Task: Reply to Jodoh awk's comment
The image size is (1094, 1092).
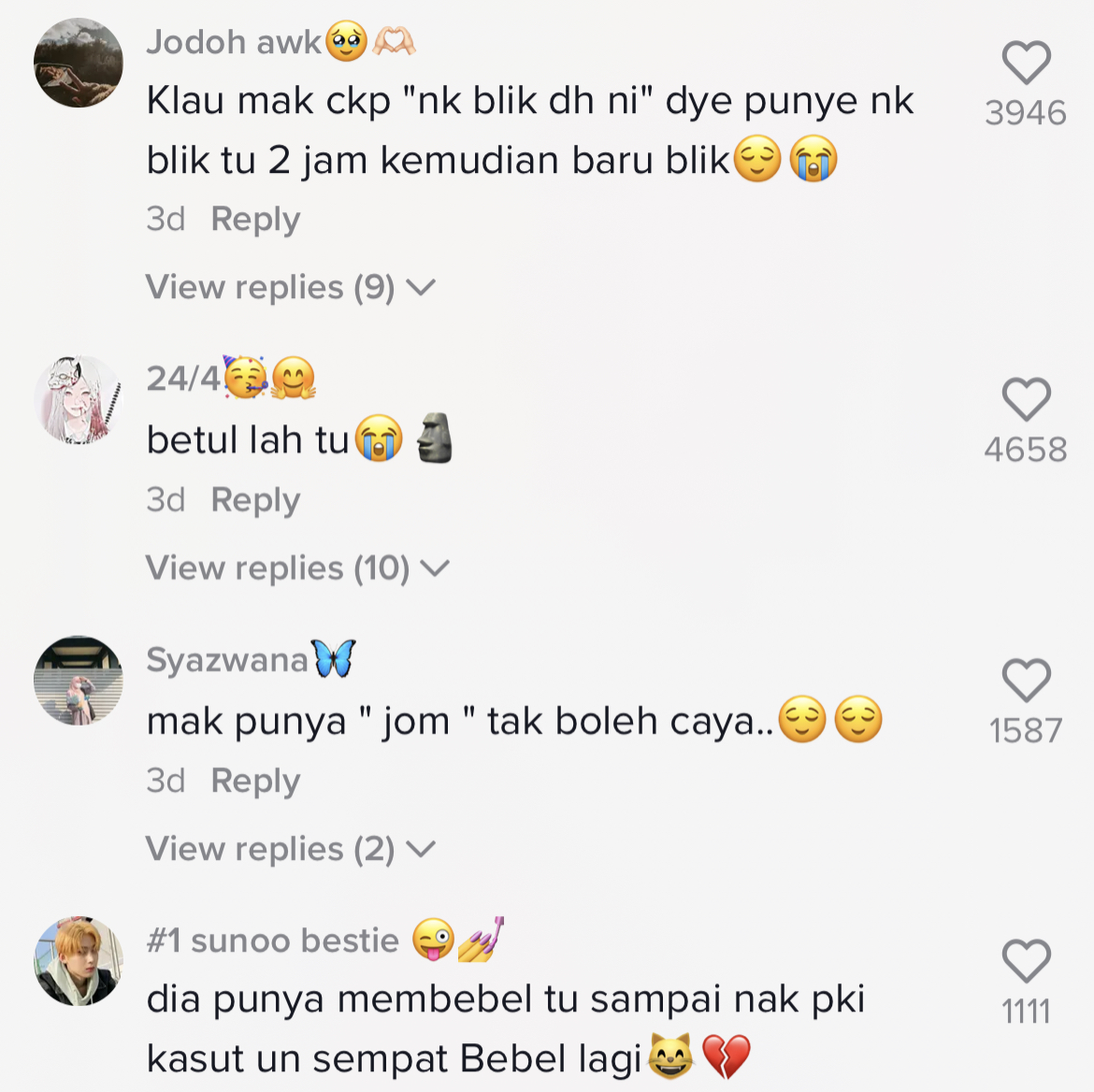Action: 255,219
